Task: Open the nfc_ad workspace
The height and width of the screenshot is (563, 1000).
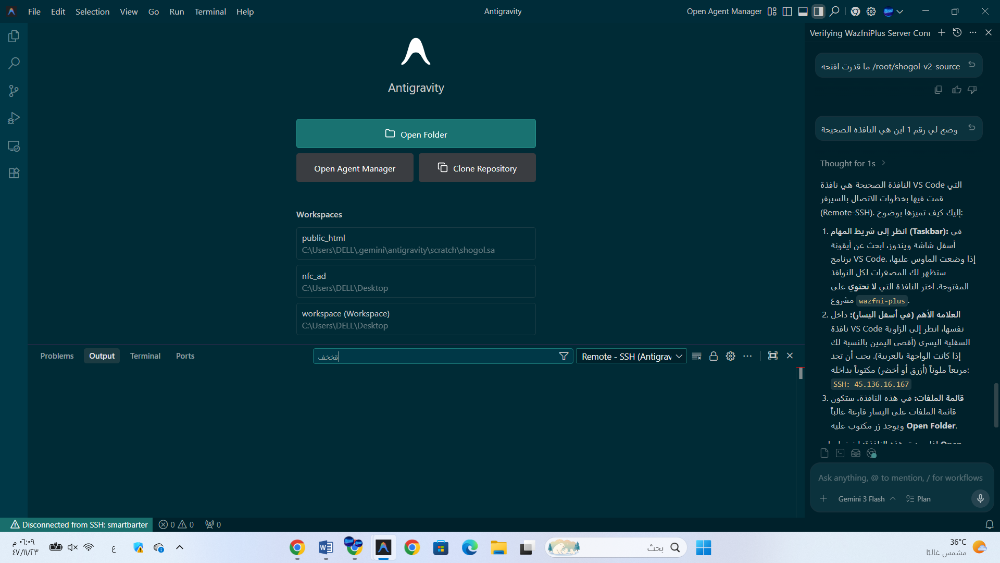Action: 416,281
